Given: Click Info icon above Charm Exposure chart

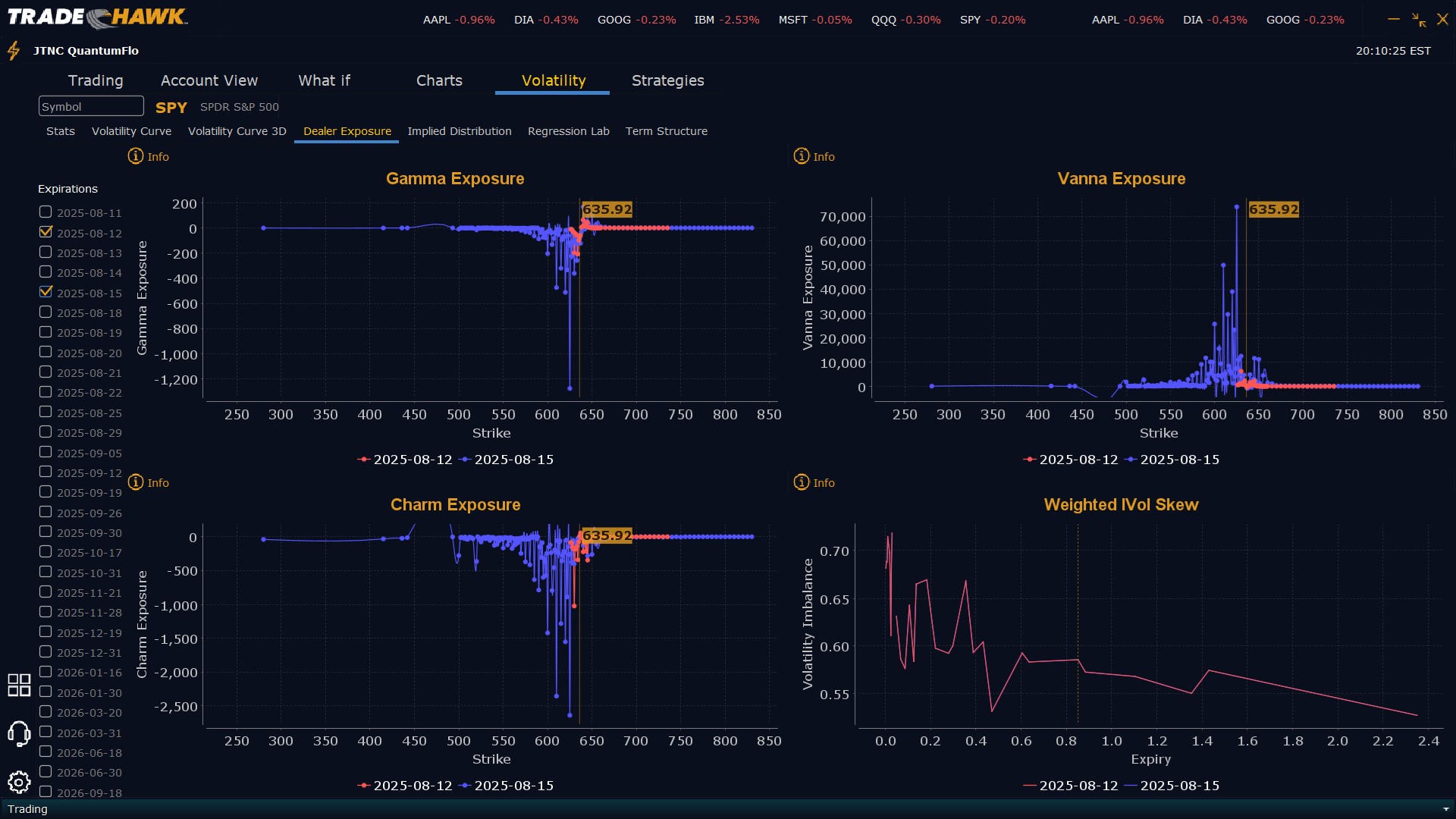Looking at the screenshot, I should (136, 482).
